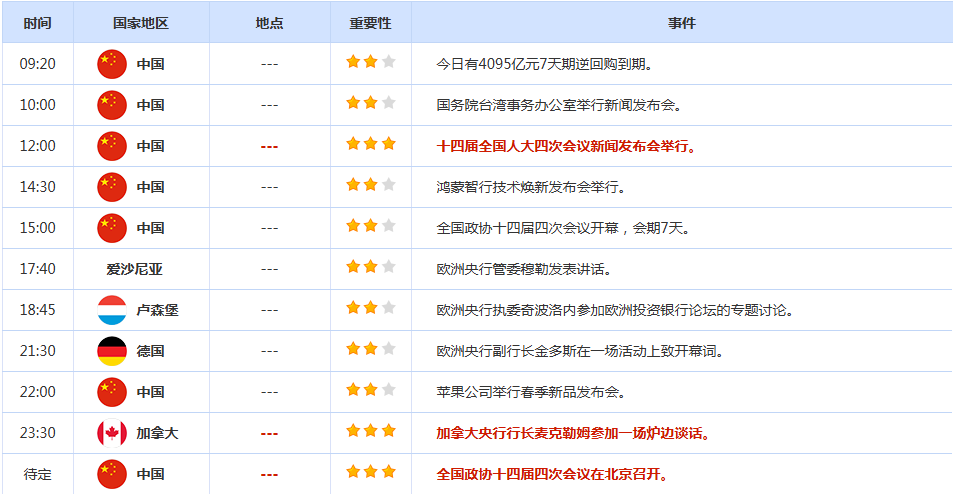Select the 国家地区 column header
953x494 pixels.
141,23
